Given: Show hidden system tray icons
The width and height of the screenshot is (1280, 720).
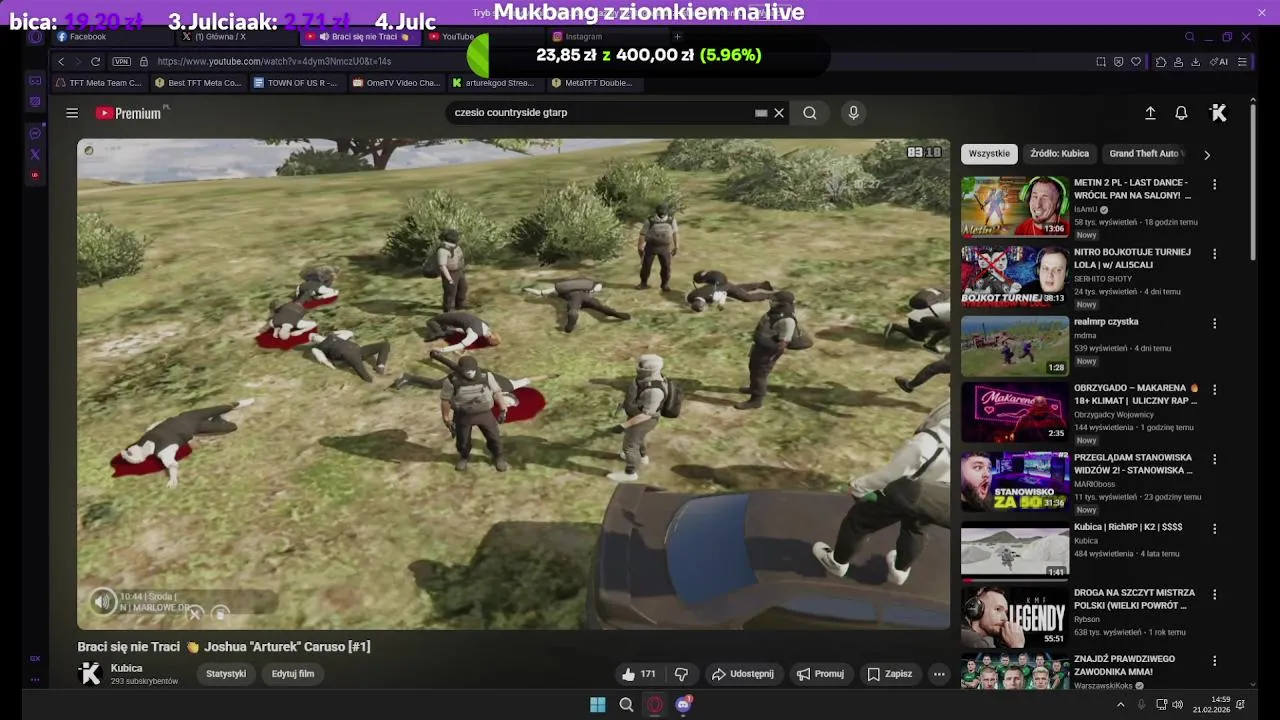Looking at the screenshot, I should [1120, 705].
